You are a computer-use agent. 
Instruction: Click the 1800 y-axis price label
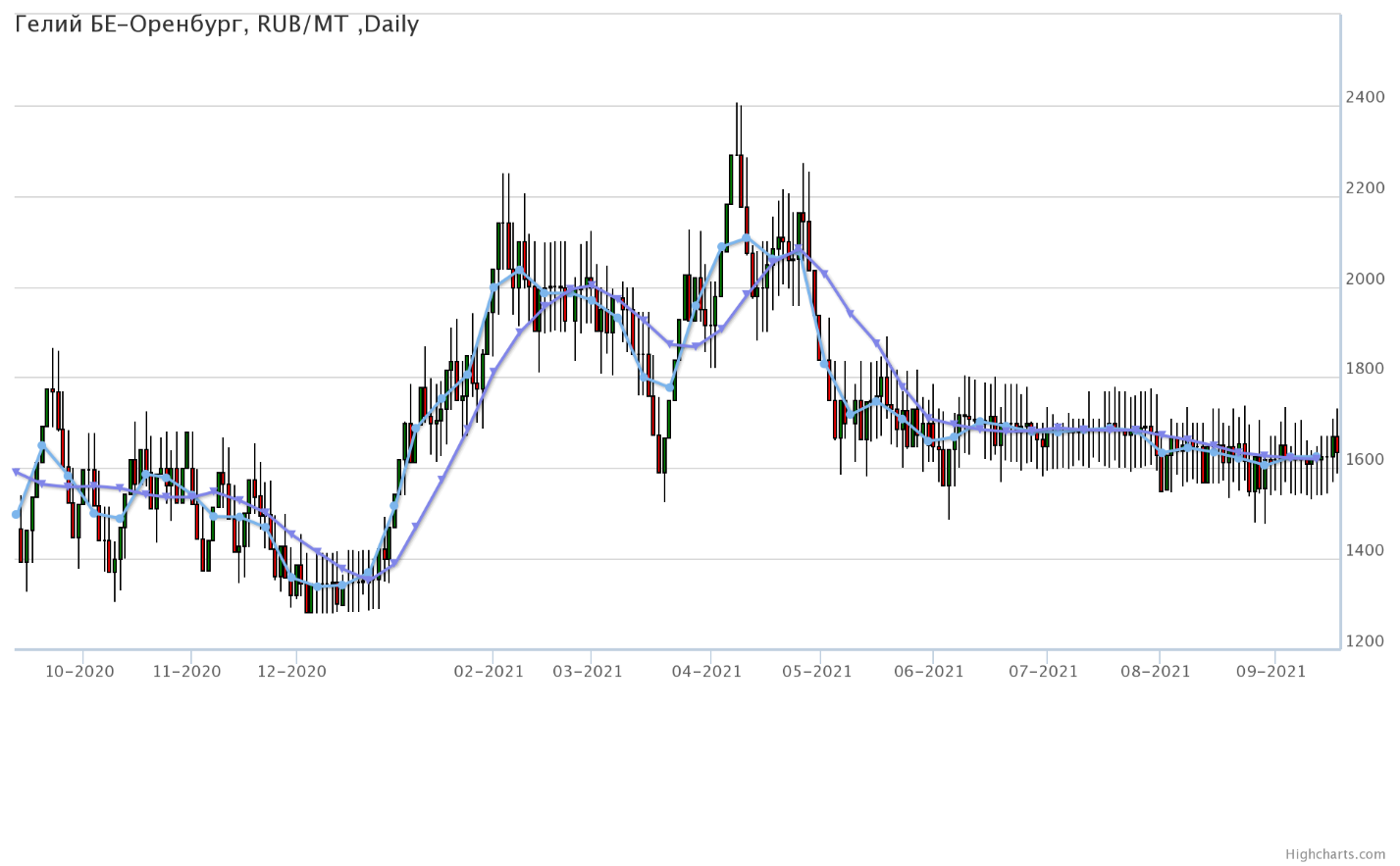point(1366,370)
